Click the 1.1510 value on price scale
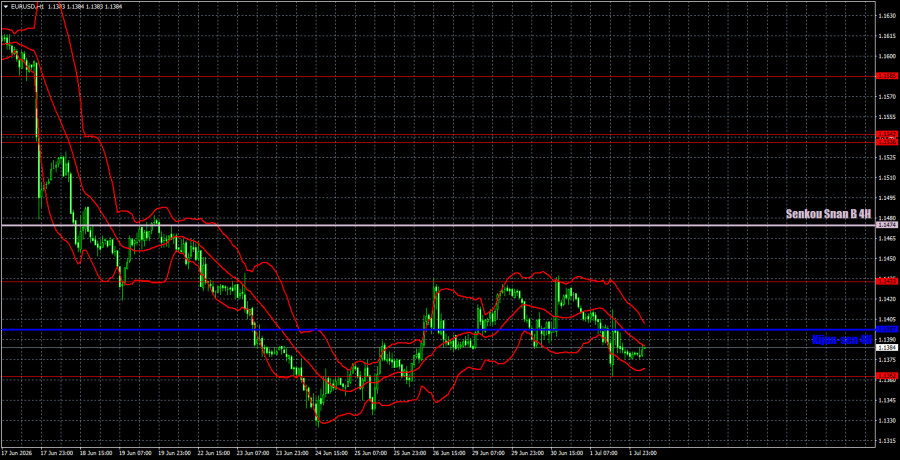The image size is (900, 460). 885,177
